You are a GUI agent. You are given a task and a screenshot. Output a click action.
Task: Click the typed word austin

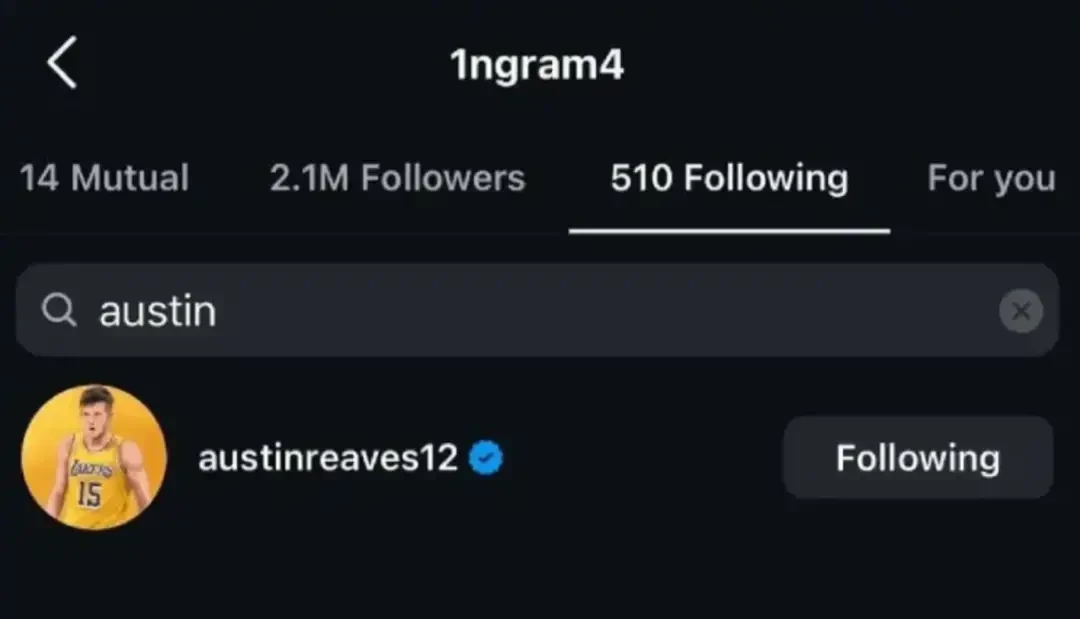158,311
